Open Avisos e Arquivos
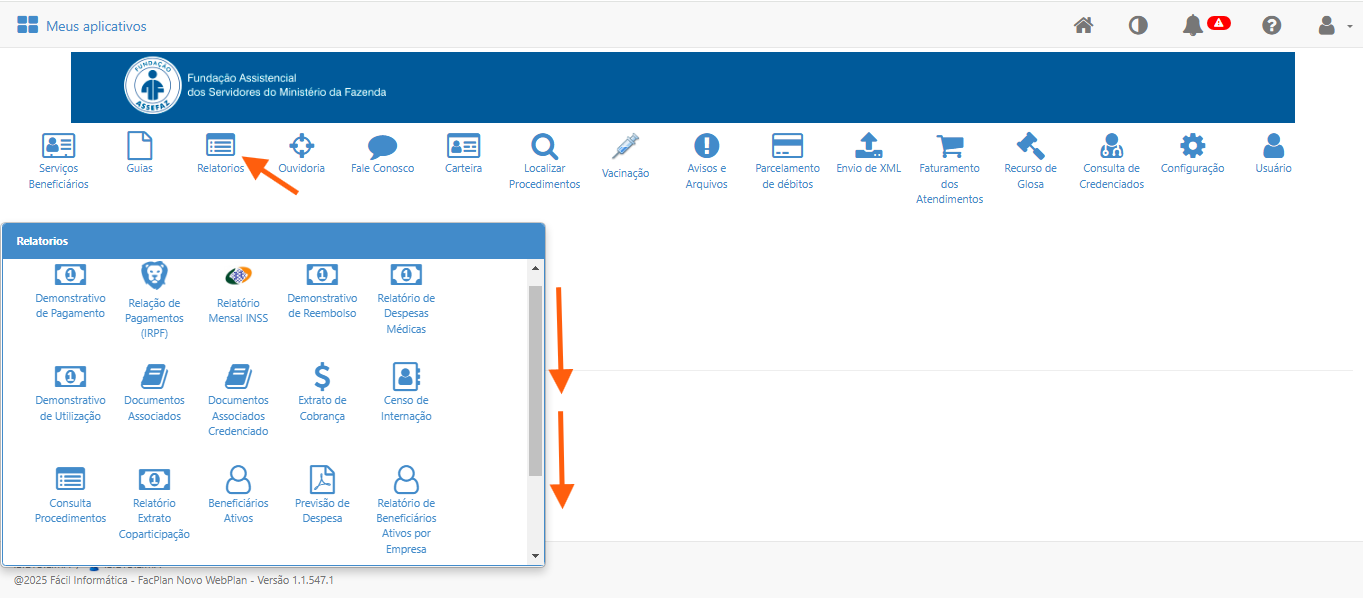 [706, 160]
